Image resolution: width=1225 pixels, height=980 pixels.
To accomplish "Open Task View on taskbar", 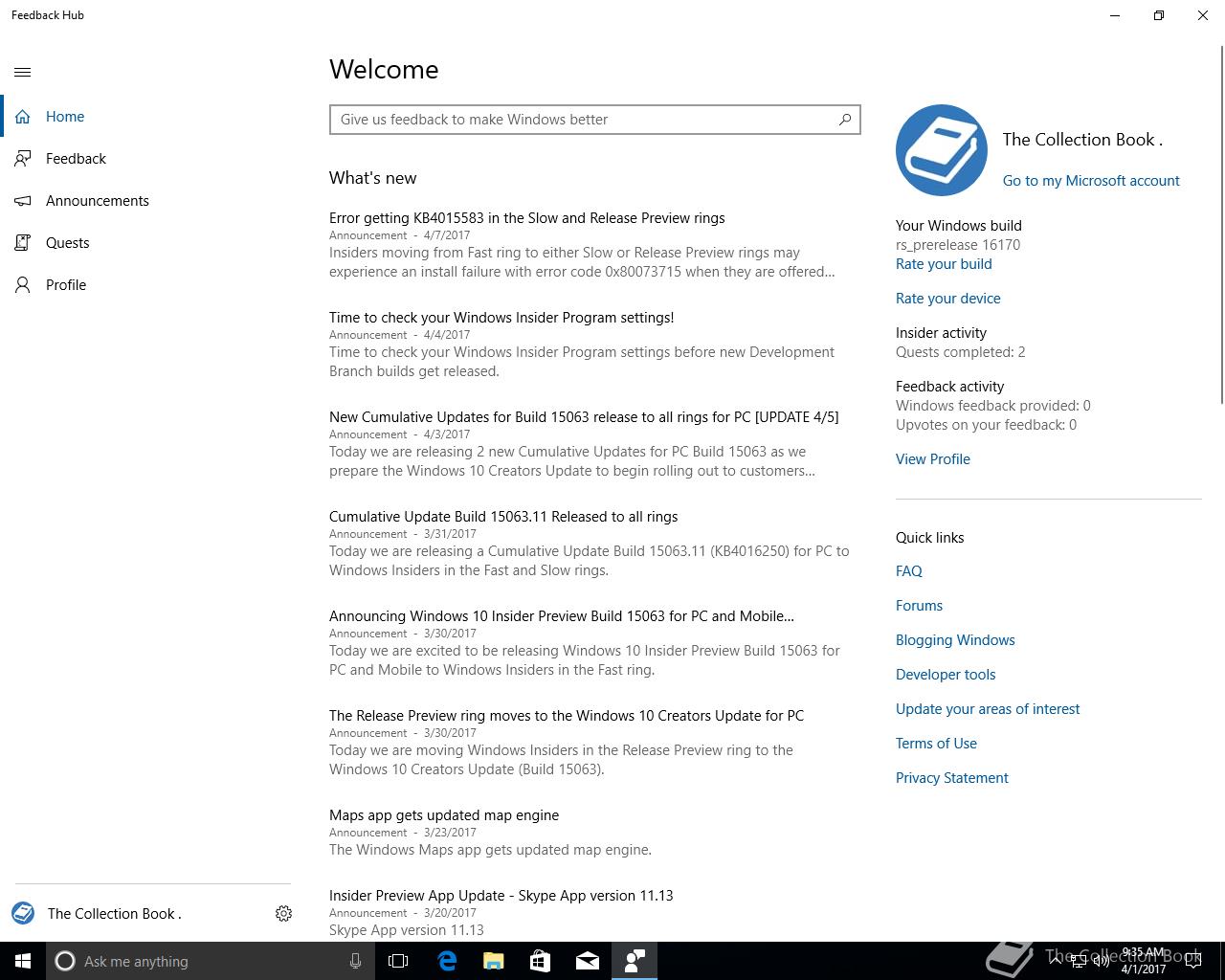I will (398, 961).
